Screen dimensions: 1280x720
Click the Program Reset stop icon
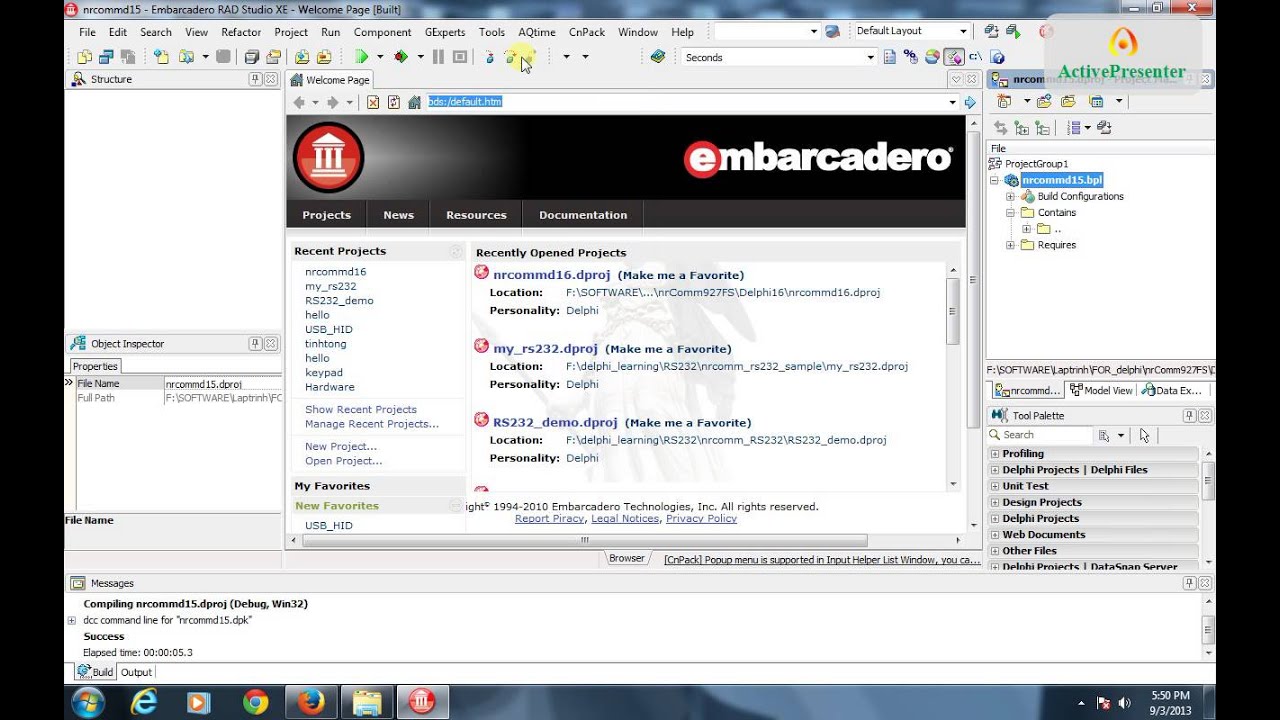(460, 57)
